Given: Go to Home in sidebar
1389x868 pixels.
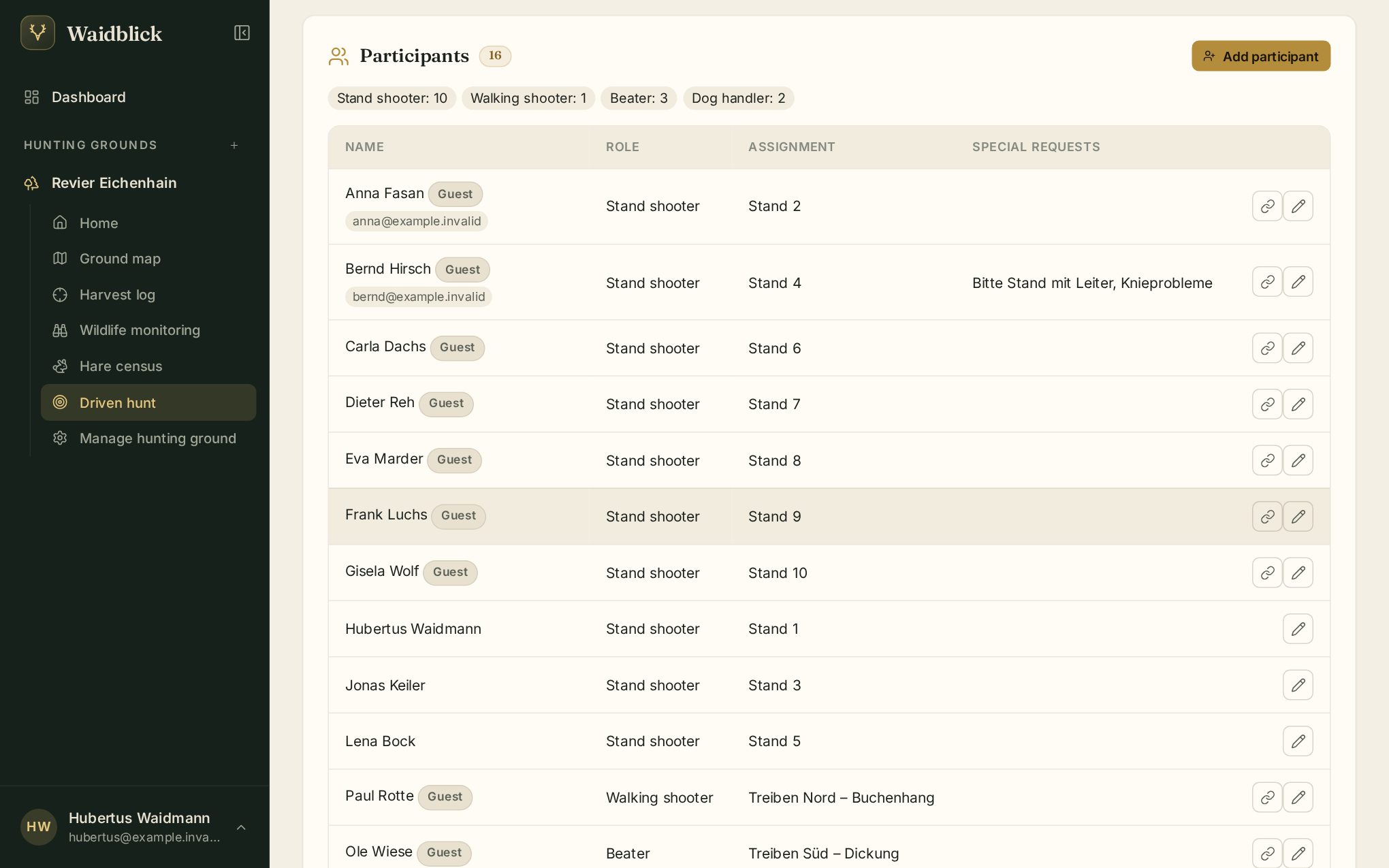Looking at the screenshot, I should [x=148, y=223].
